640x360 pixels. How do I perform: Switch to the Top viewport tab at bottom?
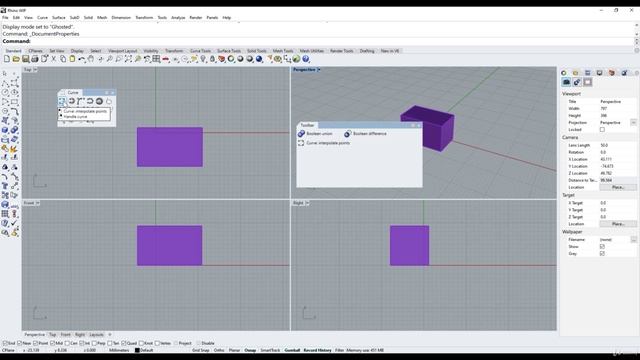click(x=52, y=334)
